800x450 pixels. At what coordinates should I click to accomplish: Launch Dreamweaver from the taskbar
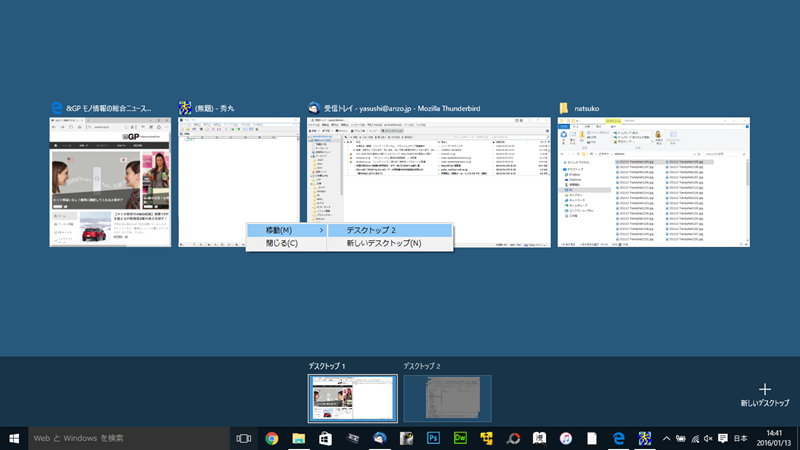(x=461, y=438)
